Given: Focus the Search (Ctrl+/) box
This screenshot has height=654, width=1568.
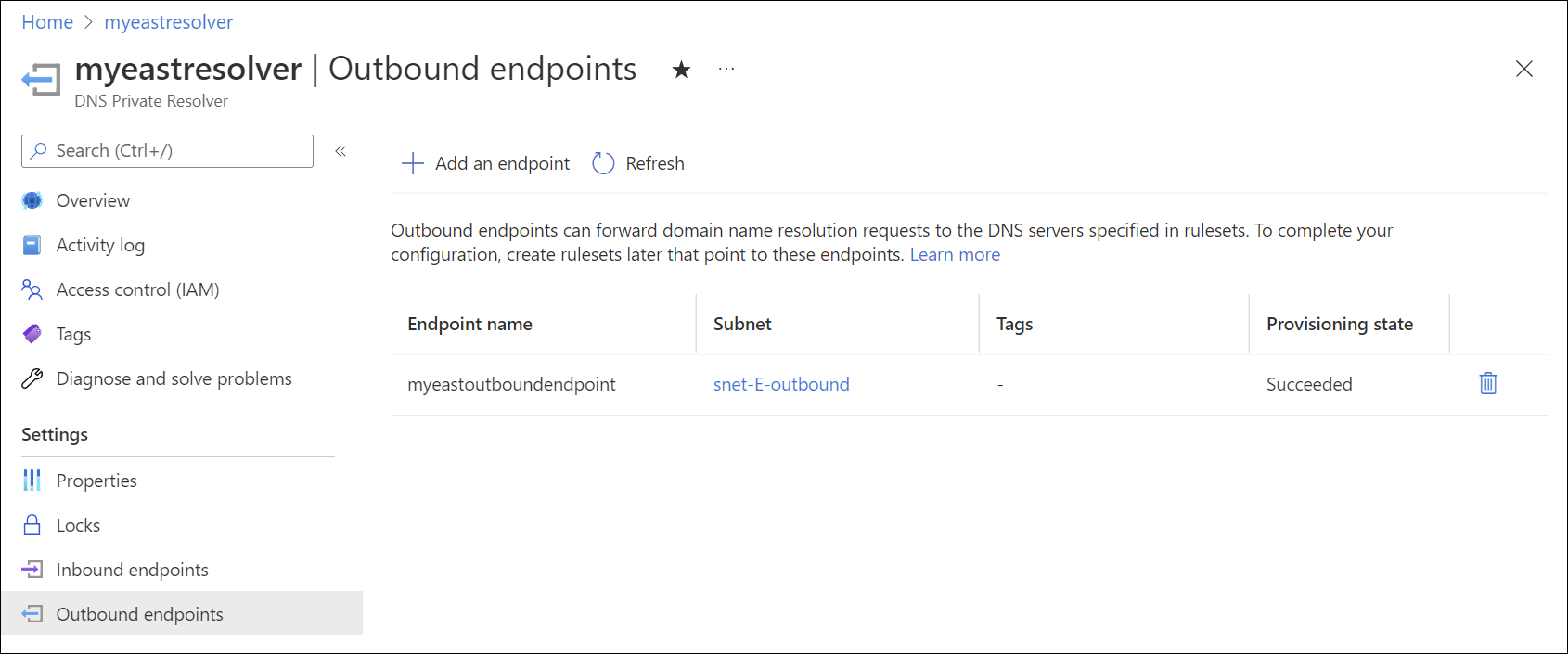Looking at the screenshot, I should (x=167, y=151).
